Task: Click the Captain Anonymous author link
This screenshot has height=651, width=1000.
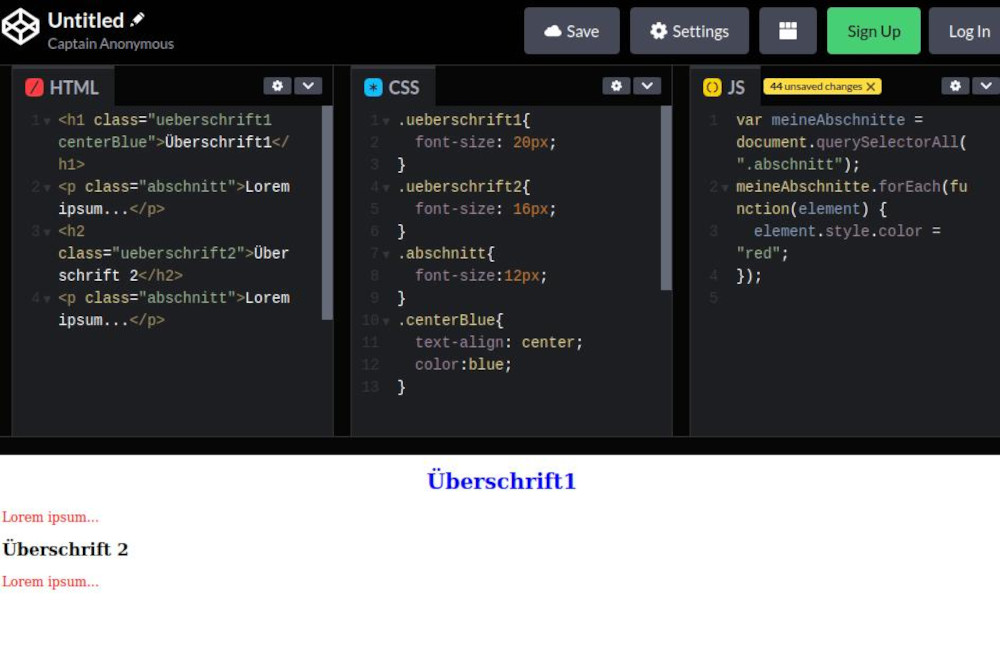Action: 110,43
